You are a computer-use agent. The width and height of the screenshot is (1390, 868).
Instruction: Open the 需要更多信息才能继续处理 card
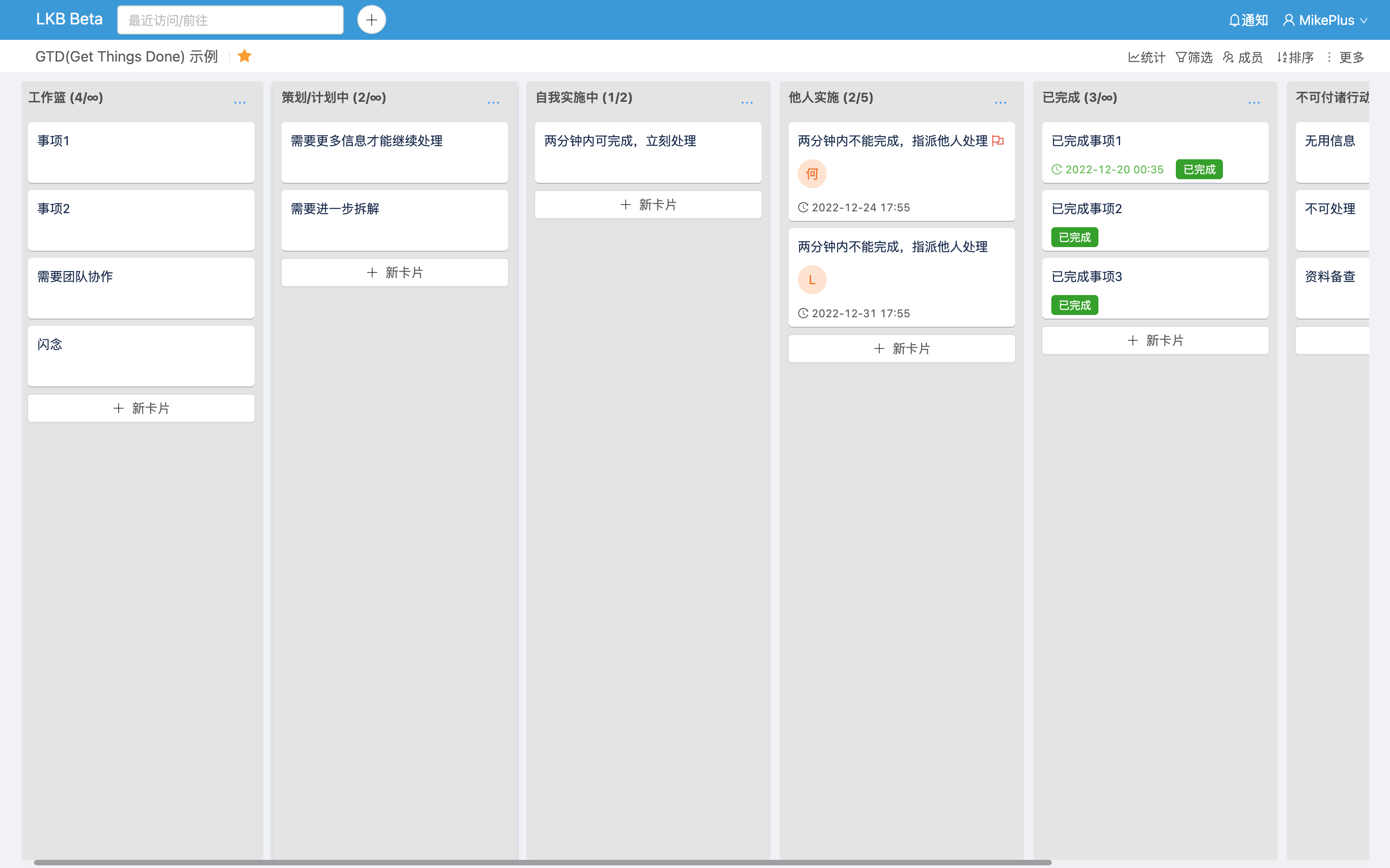[395, 152]
